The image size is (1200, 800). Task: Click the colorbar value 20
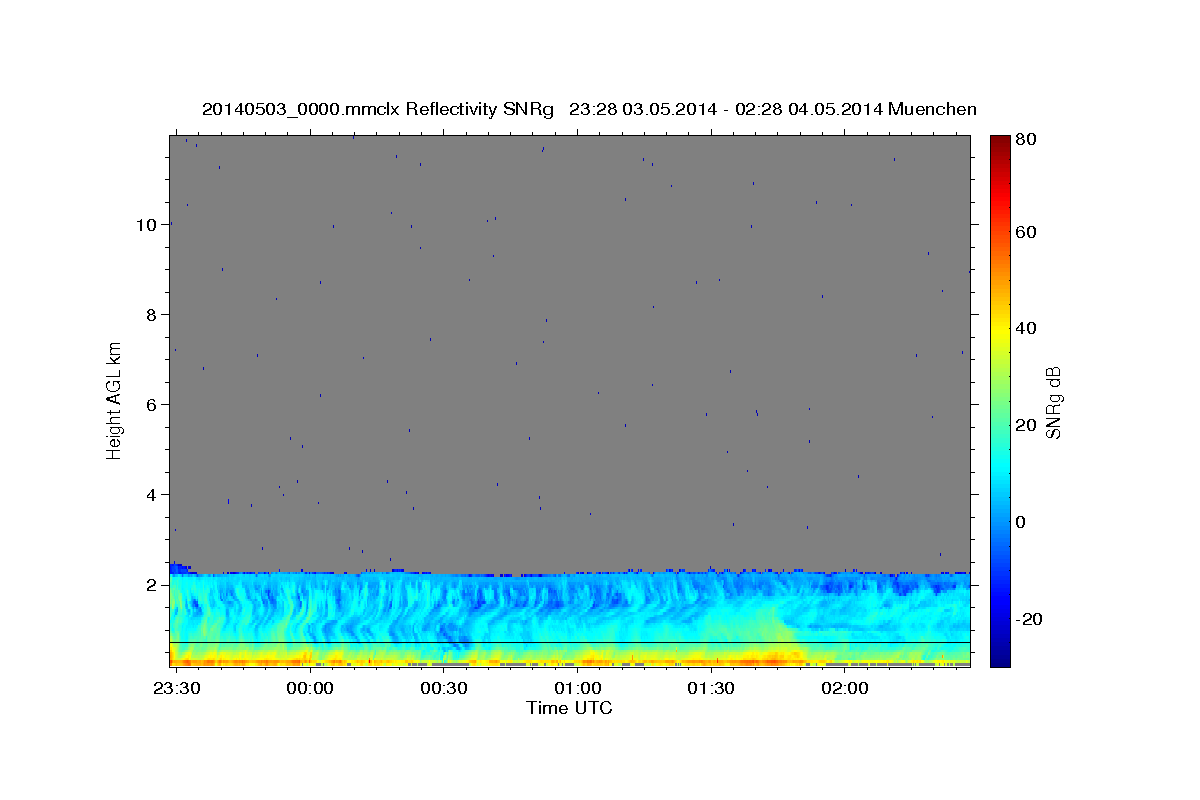pyautogui.click(x=1027, y=425)
